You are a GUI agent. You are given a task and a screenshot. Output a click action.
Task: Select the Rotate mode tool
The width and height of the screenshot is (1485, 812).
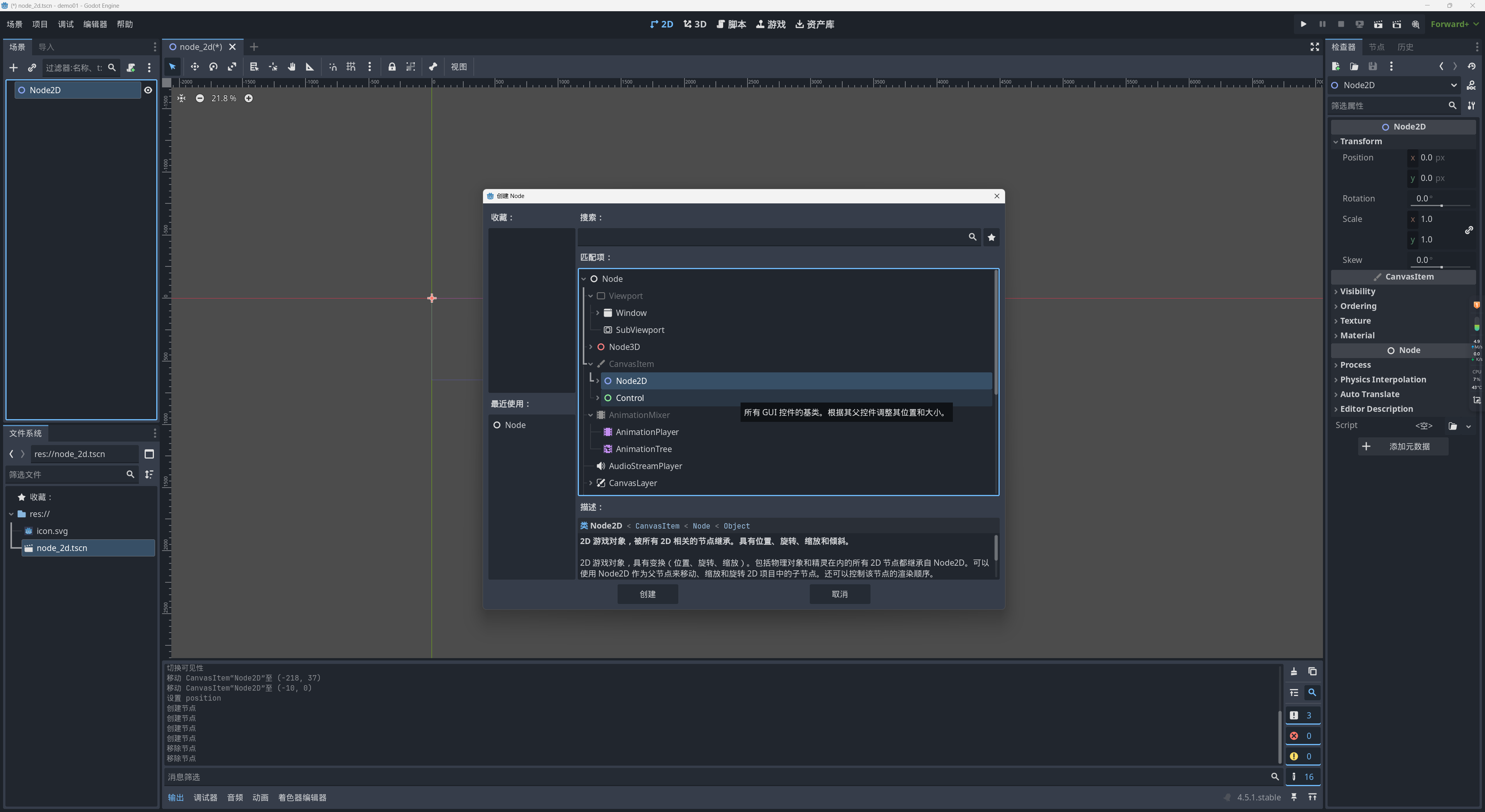point(213,67)
